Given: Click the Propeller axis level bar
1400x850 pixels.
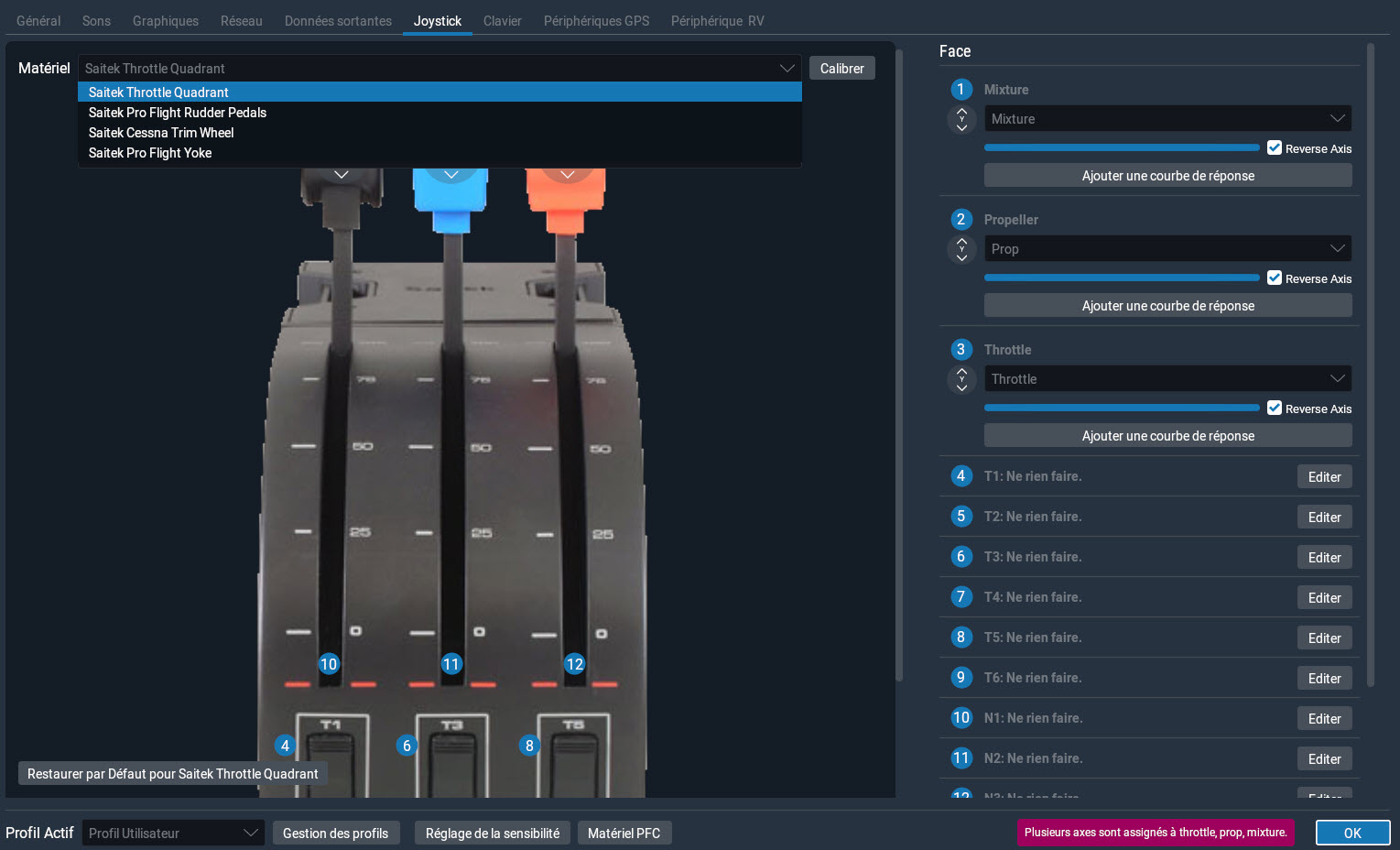Looking at the screenshot, I should click(x=1122, y=278).
